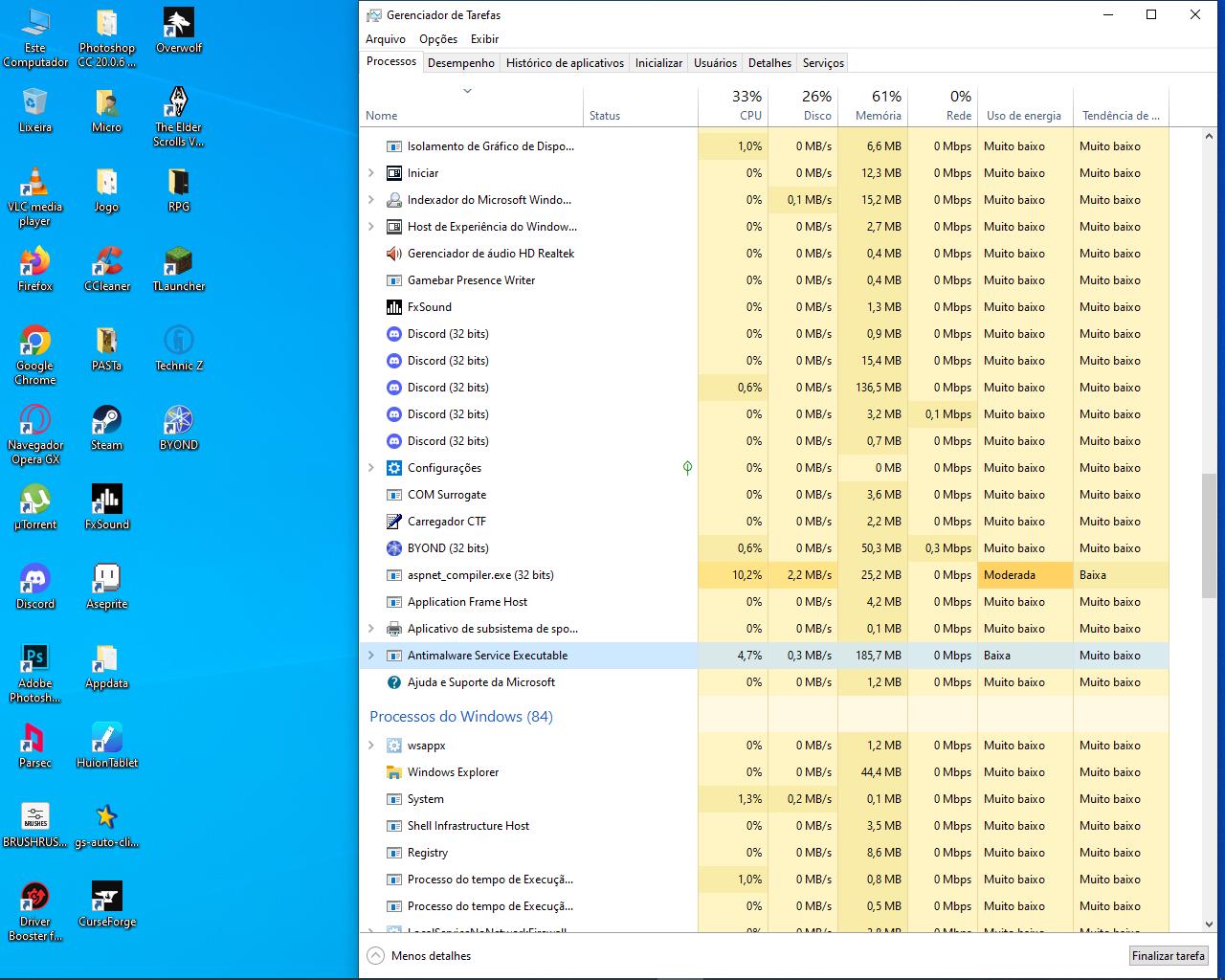This screenshot has height=980, width=1225.
Task: Click the Windows Explorer process icon
Action: pos(393,772)
